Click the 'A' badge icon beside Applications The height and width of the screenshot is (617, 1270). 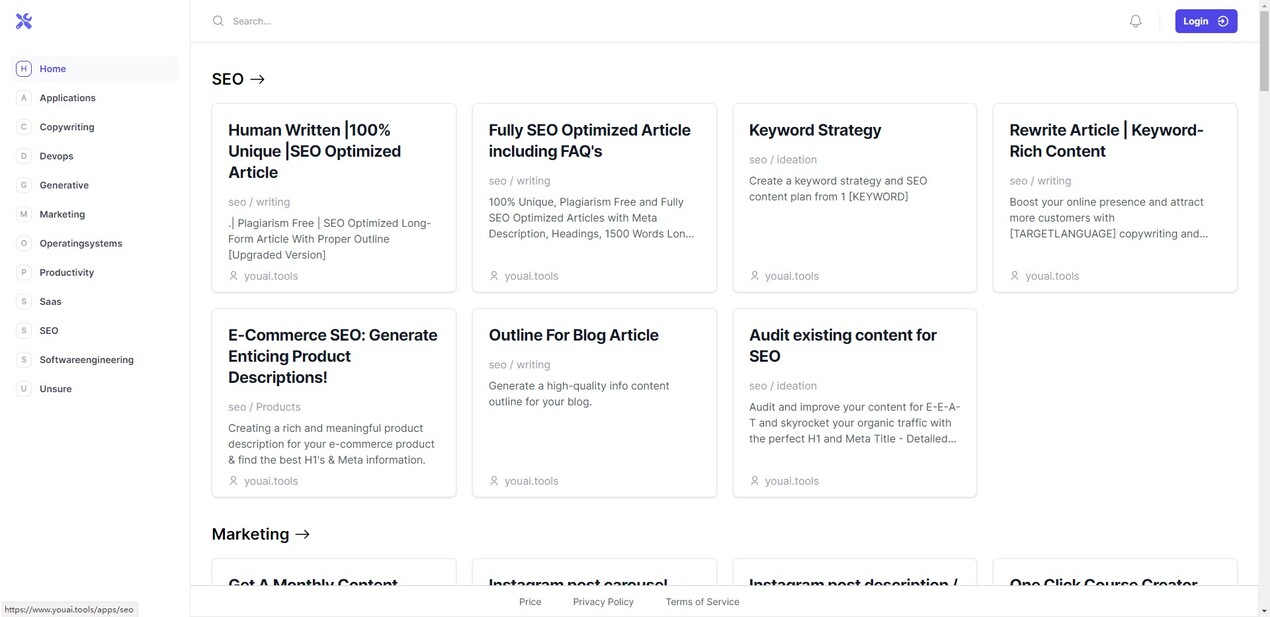pyautogui.click(x=24, y=98)
